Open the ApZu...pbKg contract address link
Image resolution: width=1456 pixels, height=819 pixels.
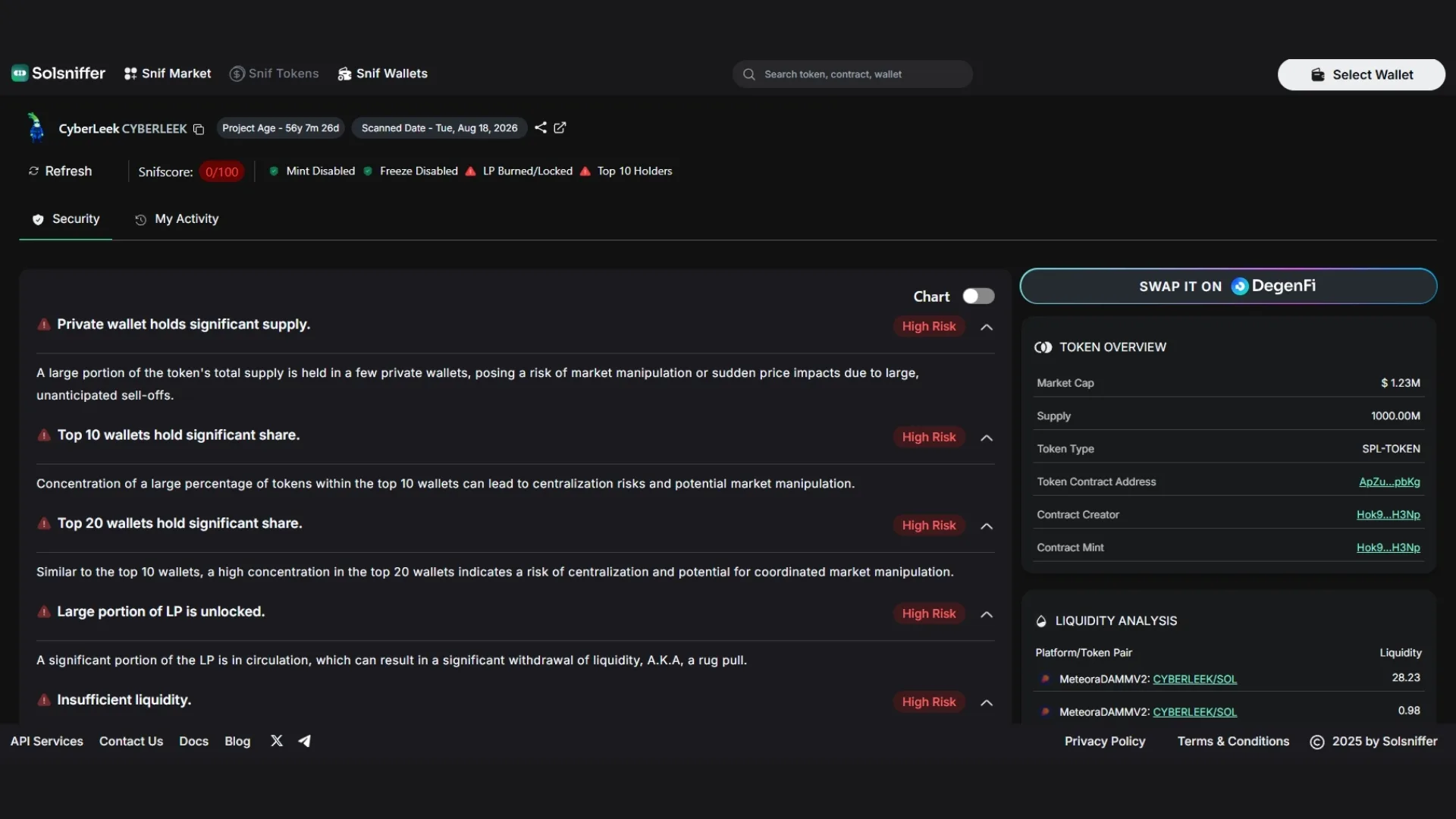[1389, 482]
